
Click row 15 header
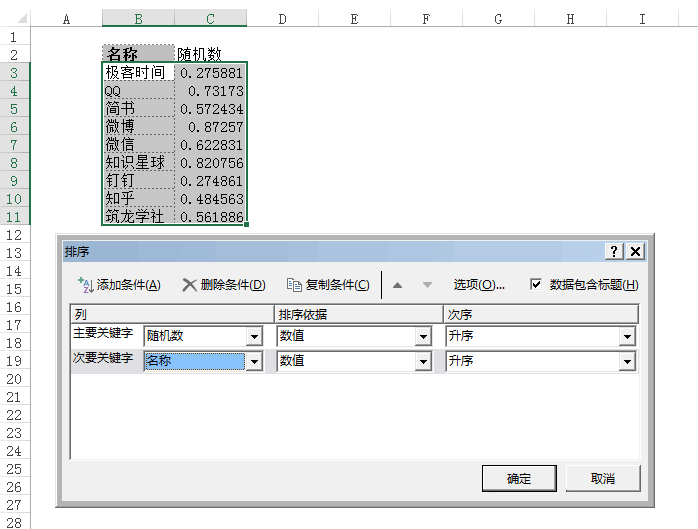pos(16,289)
